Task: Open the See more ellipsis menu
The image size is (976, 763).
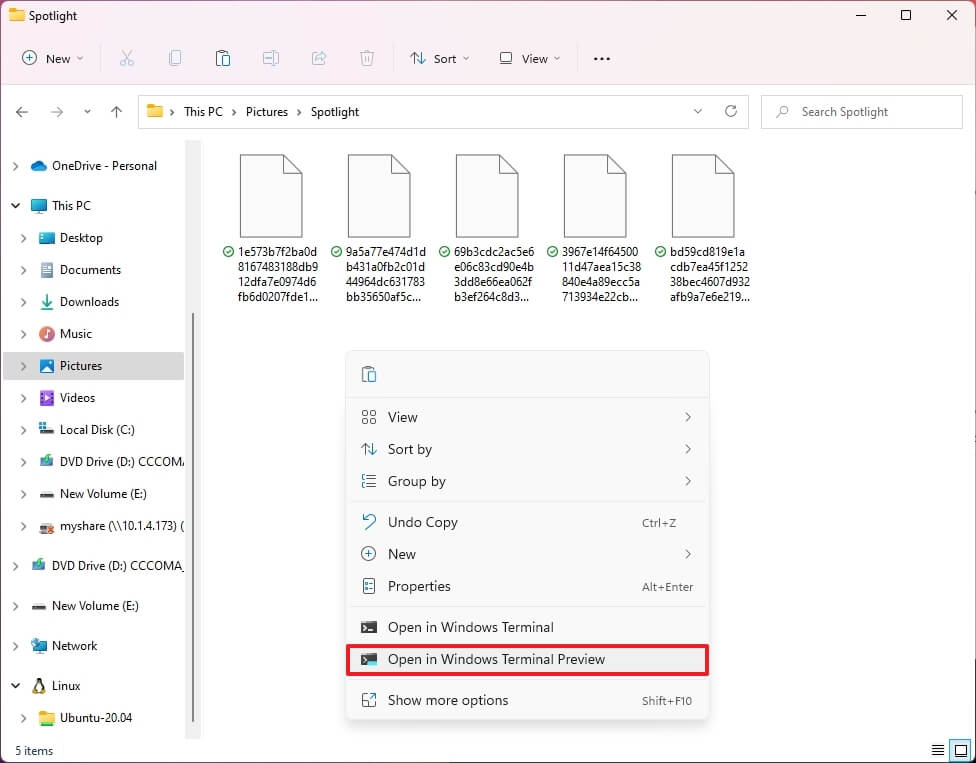Action: tap(601, 59)
